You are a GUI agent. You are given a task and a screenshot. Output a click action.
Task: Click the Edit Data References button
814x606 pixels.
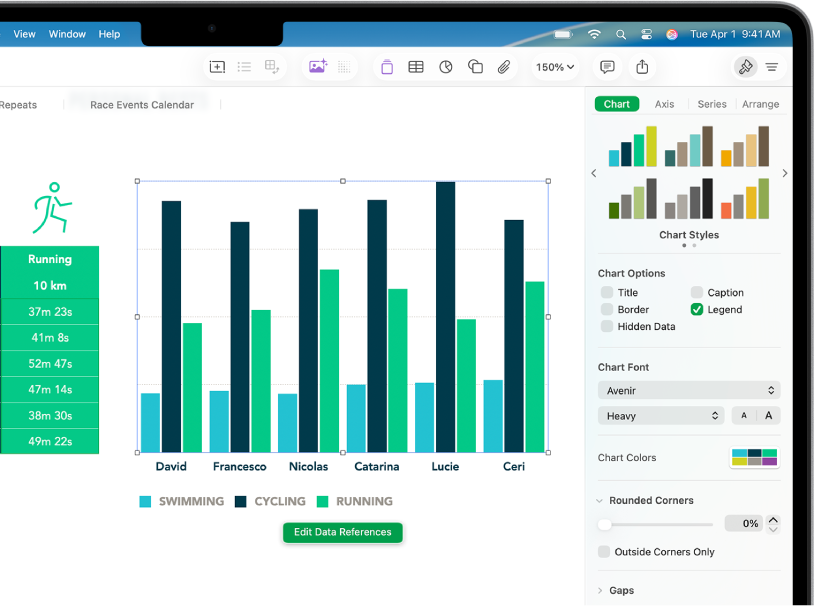click(342, 533)
